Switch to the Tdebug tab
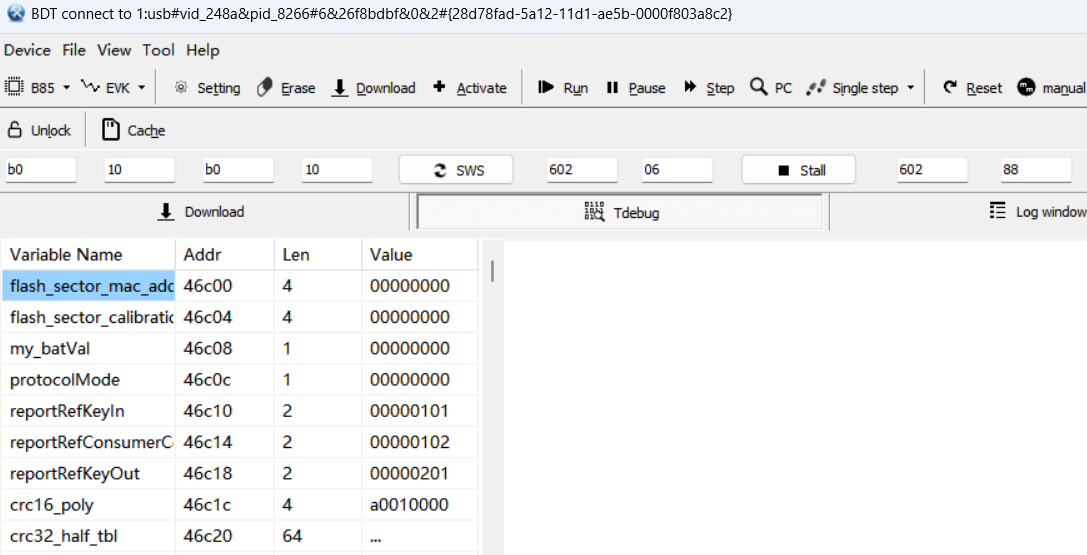This screenshot has height=555, width=1087. tap(620, 212)
